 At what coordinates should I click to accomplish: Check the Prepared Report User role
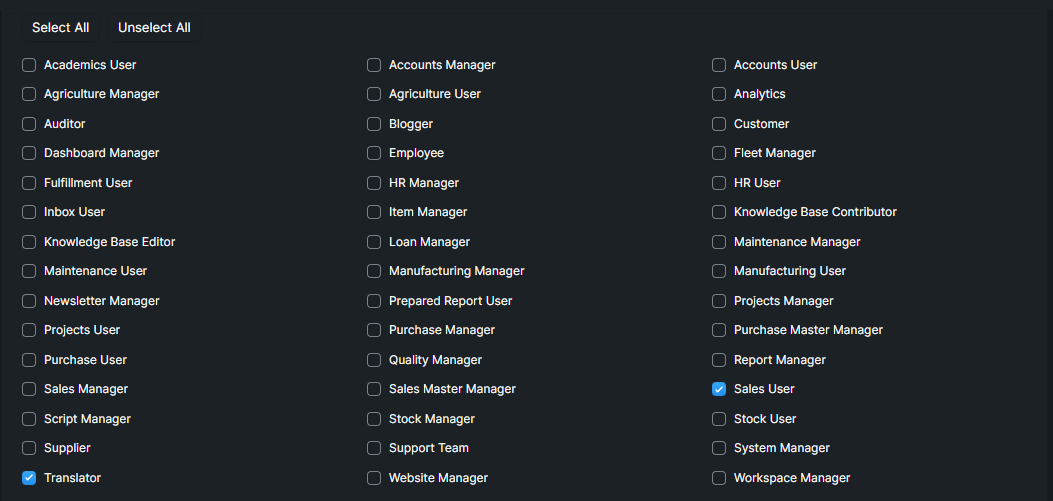(374, 301)
